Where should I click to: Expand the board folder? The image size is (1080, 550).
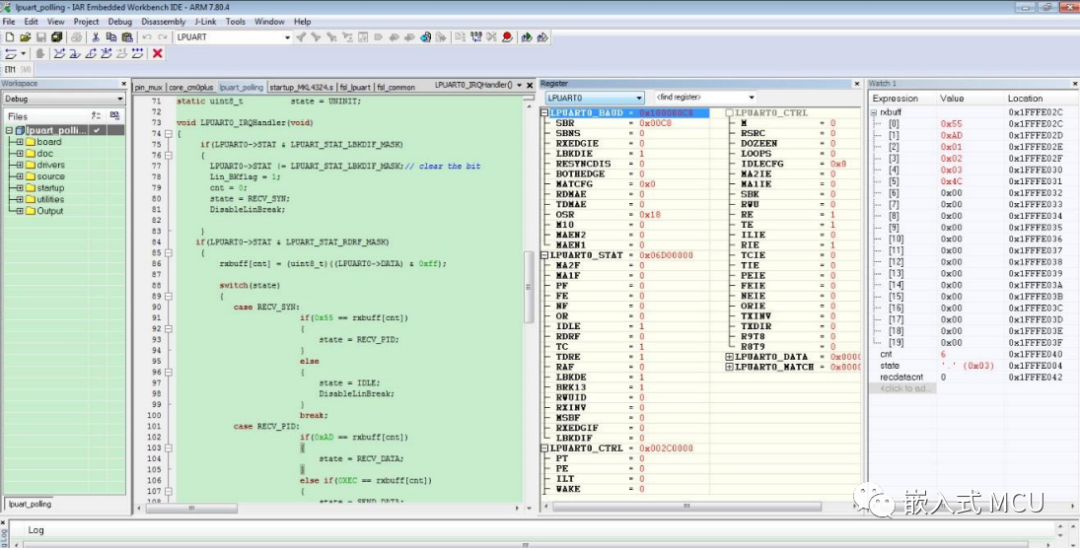(x=20, y=142)
